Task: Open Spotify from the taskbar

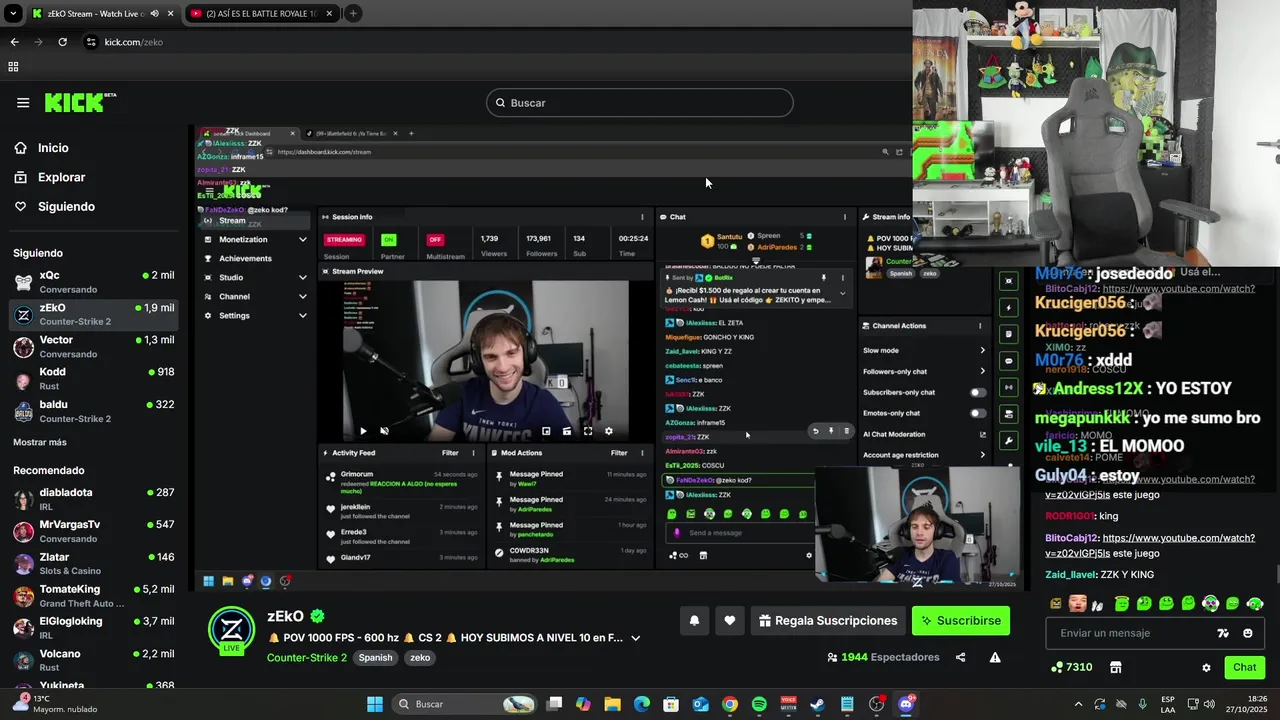Action: pos(759,704)
